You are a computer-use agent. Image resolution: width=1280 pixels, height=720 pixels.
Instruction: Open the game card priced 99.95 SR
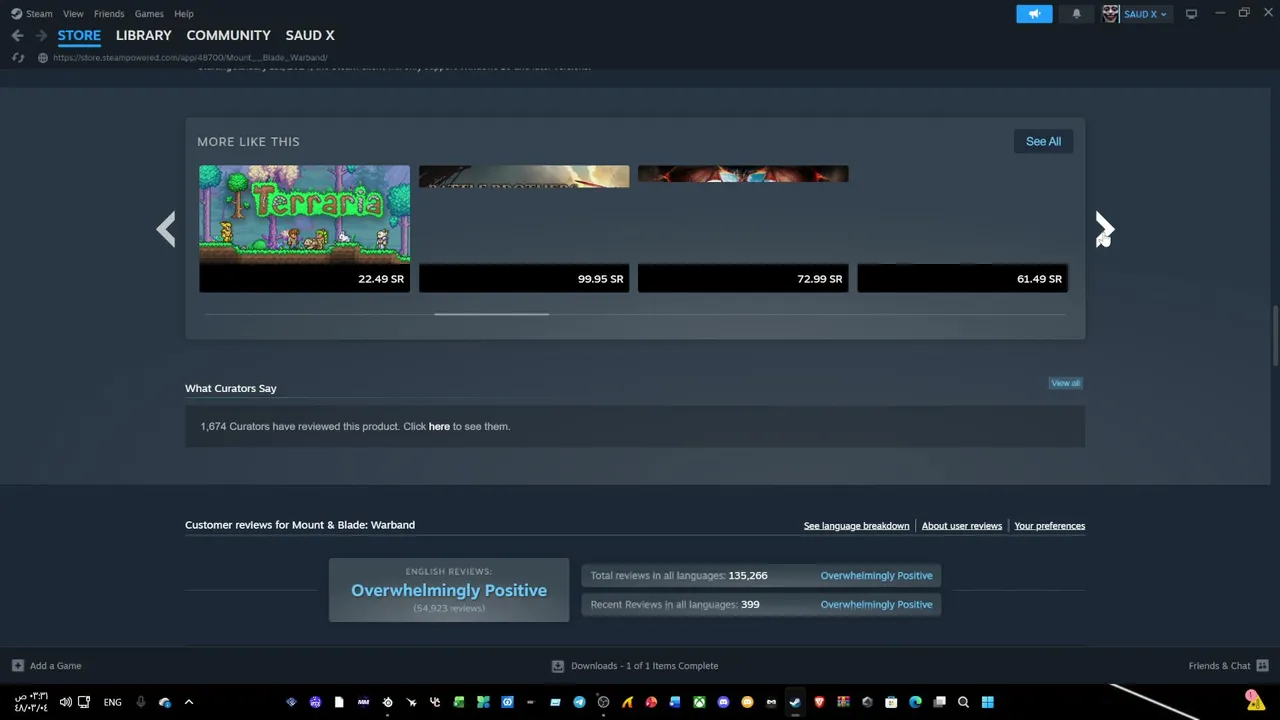tap(524, 229)
